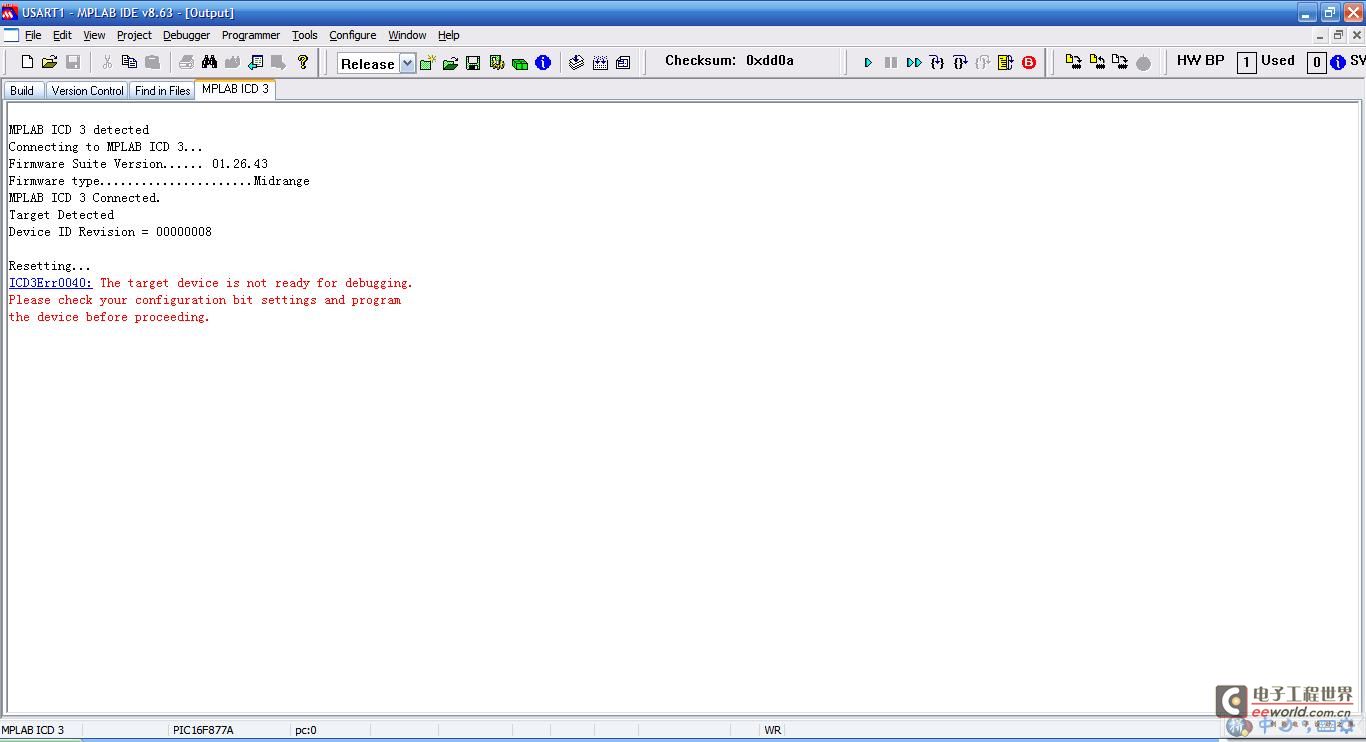
Task: Save the workspace with the green disk icon
Action: tap(473, 63)
